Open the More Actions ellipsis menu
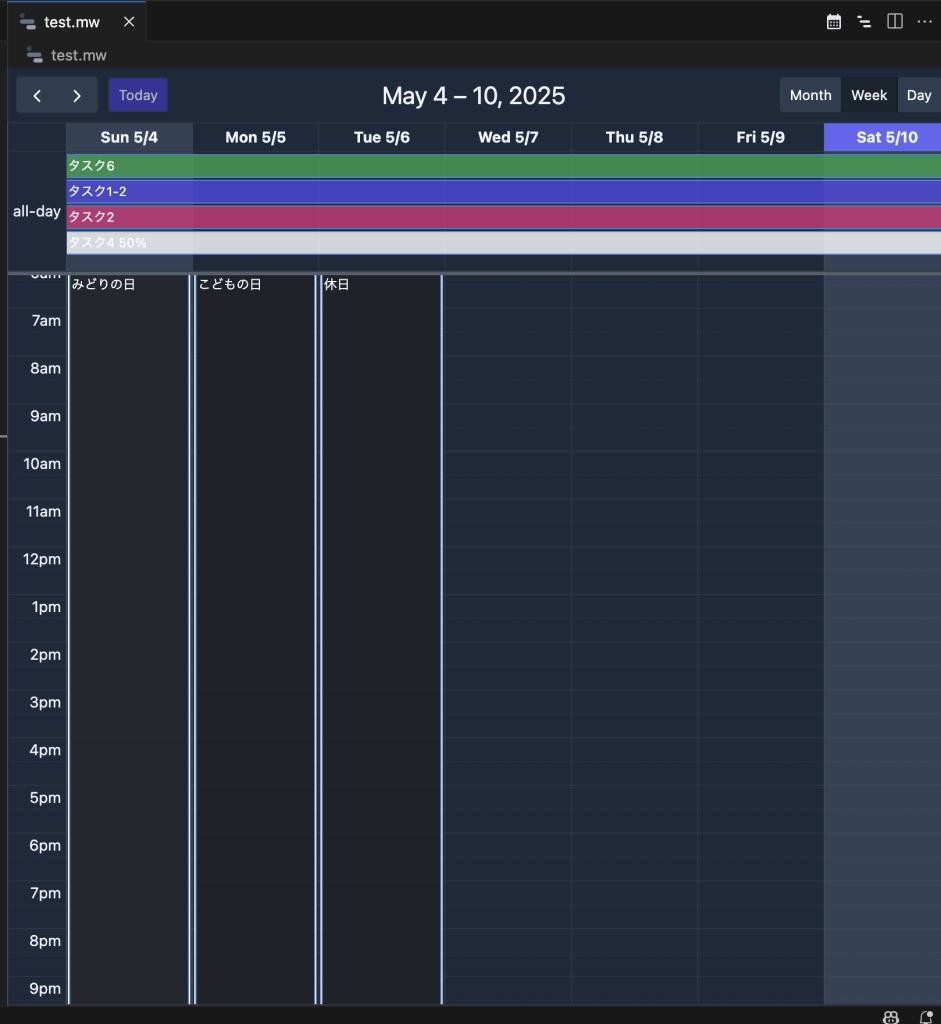The height and width of the screenshot is (1024, 941). click(924, 22)
